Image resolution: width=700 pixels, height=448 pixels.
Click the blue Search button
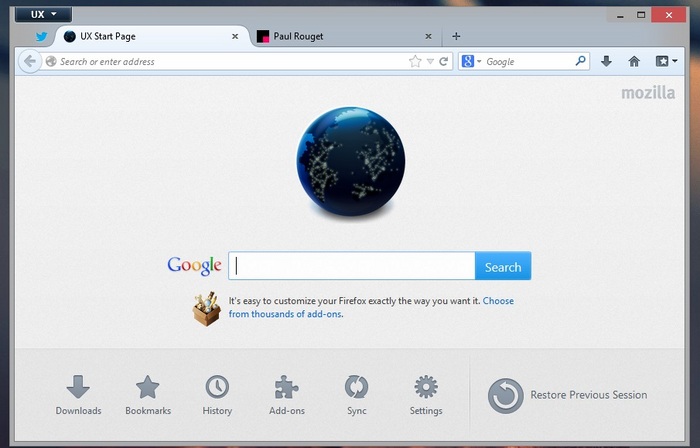tap(503, 266)
